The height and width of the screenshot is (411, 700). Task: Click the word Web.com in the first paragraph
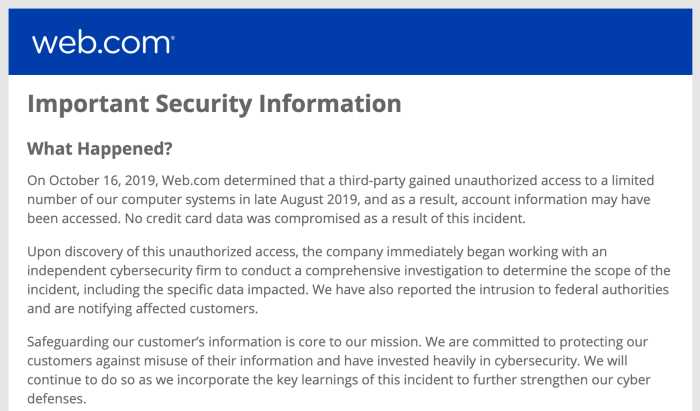[191, 181]
